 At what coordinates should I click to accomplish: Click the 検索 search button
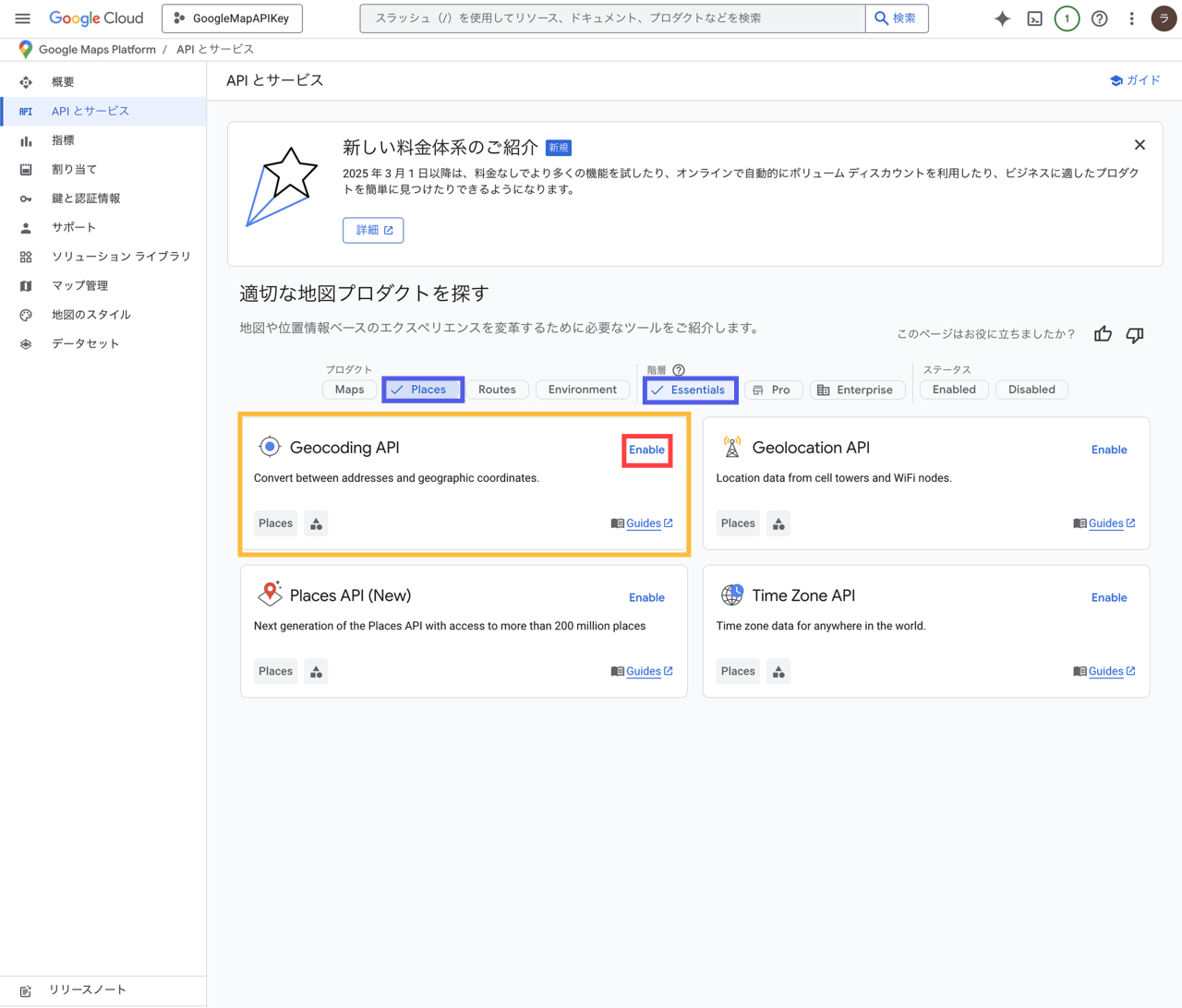point(897,18)
